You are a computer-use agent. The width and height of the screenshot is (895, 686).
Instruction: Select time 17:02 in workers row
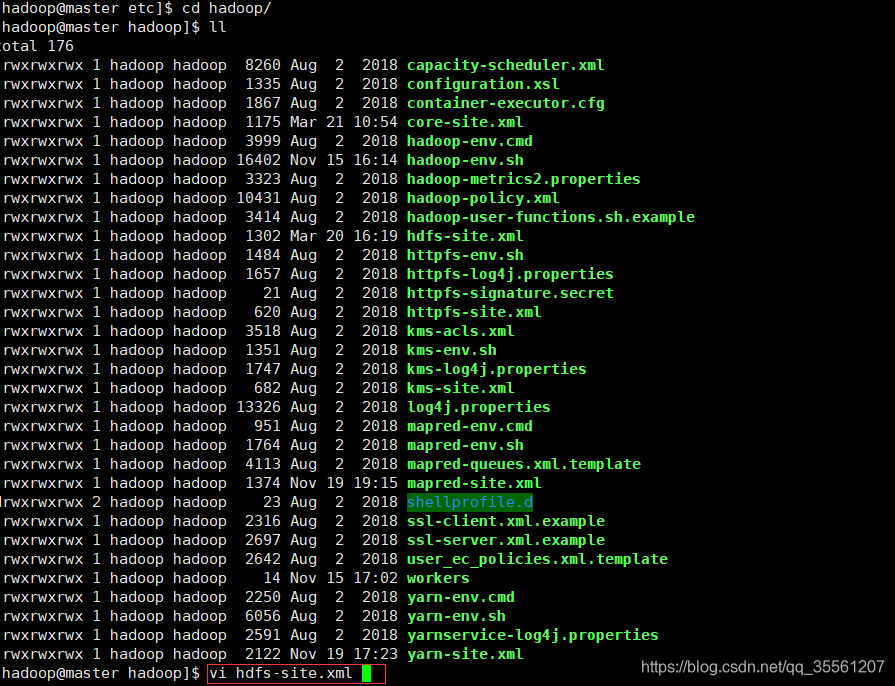375,578
